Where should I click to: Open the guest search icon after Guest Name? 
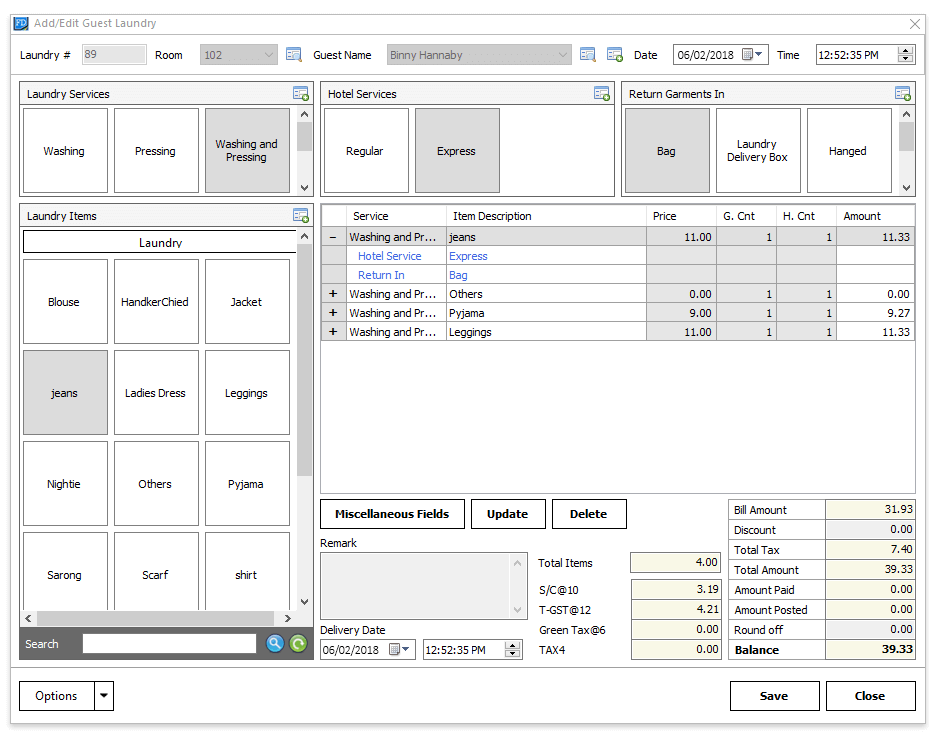[587, 55]
